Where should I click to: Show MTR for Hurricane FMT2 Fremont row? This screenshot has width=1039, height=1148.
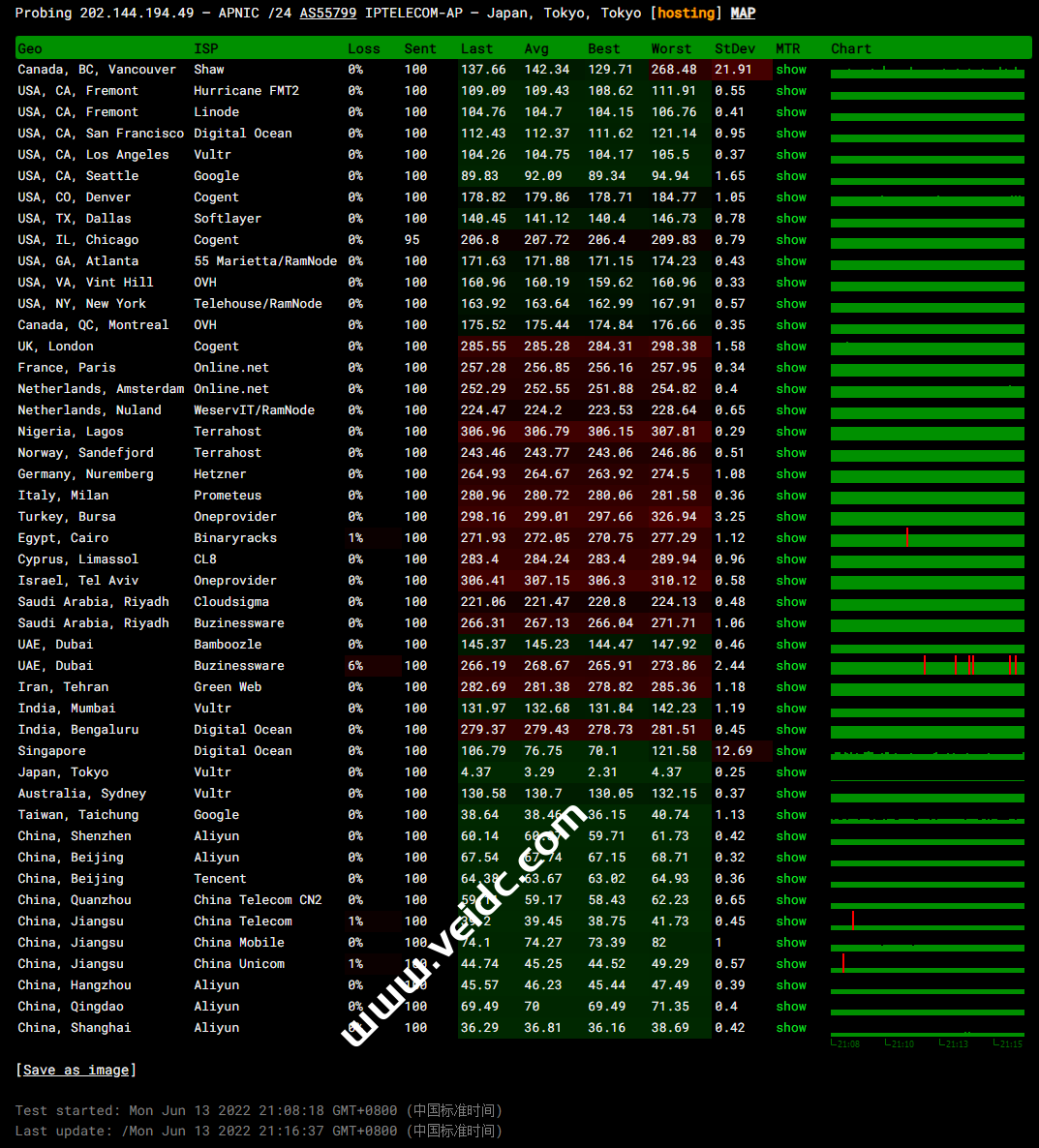(791, 91)
